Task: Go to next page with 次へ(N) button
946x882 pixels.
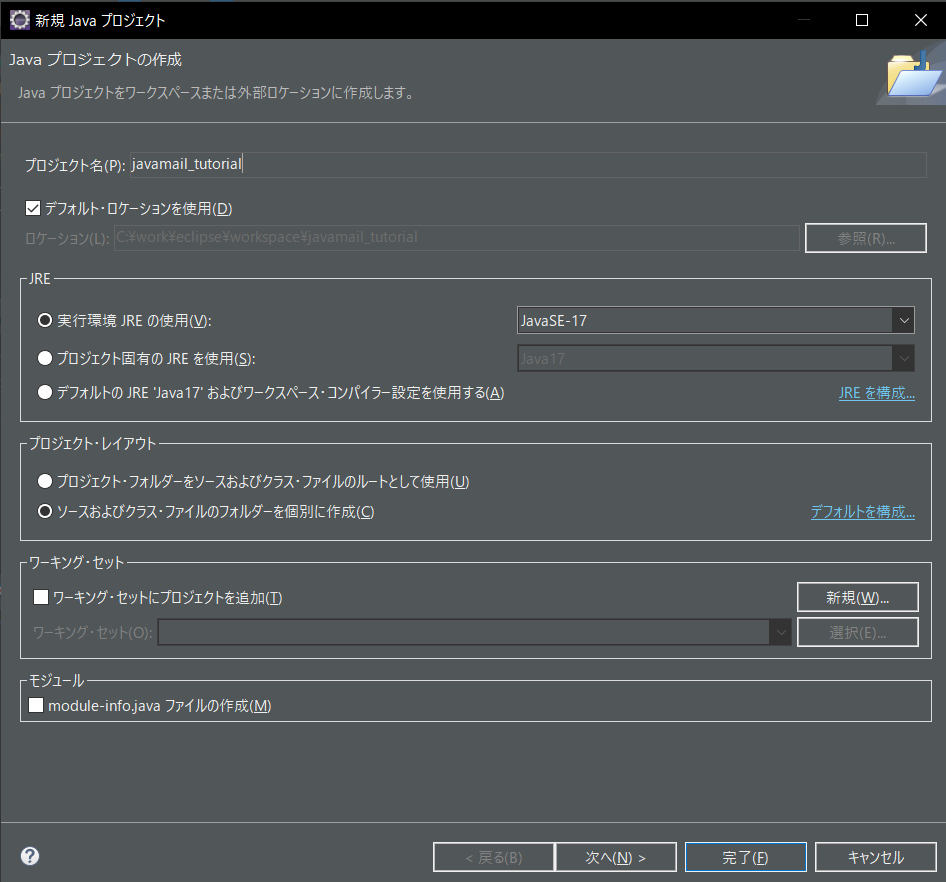Action: 615,857
